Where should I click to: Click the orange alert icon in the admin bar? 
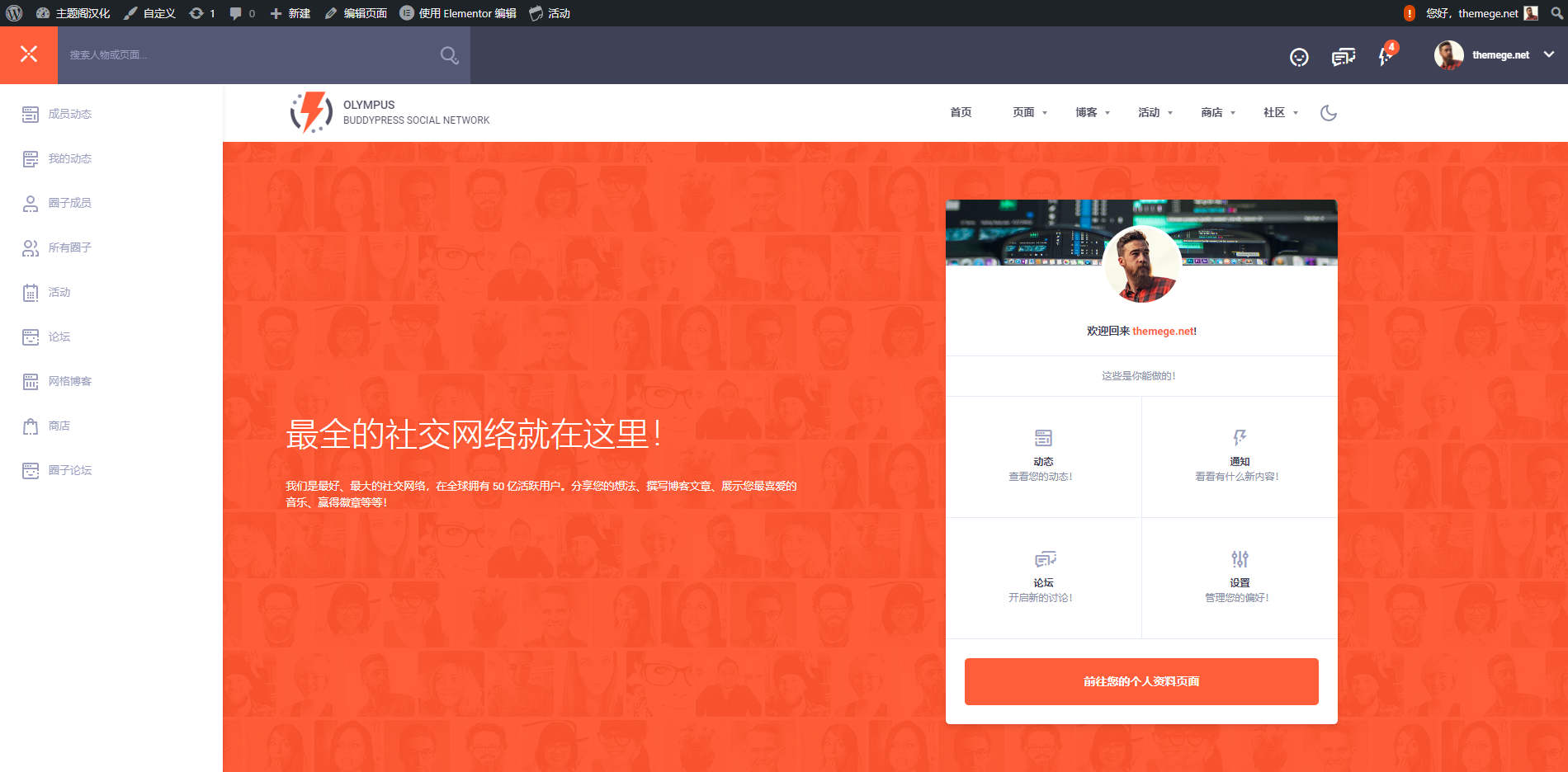coord(1409,13)
